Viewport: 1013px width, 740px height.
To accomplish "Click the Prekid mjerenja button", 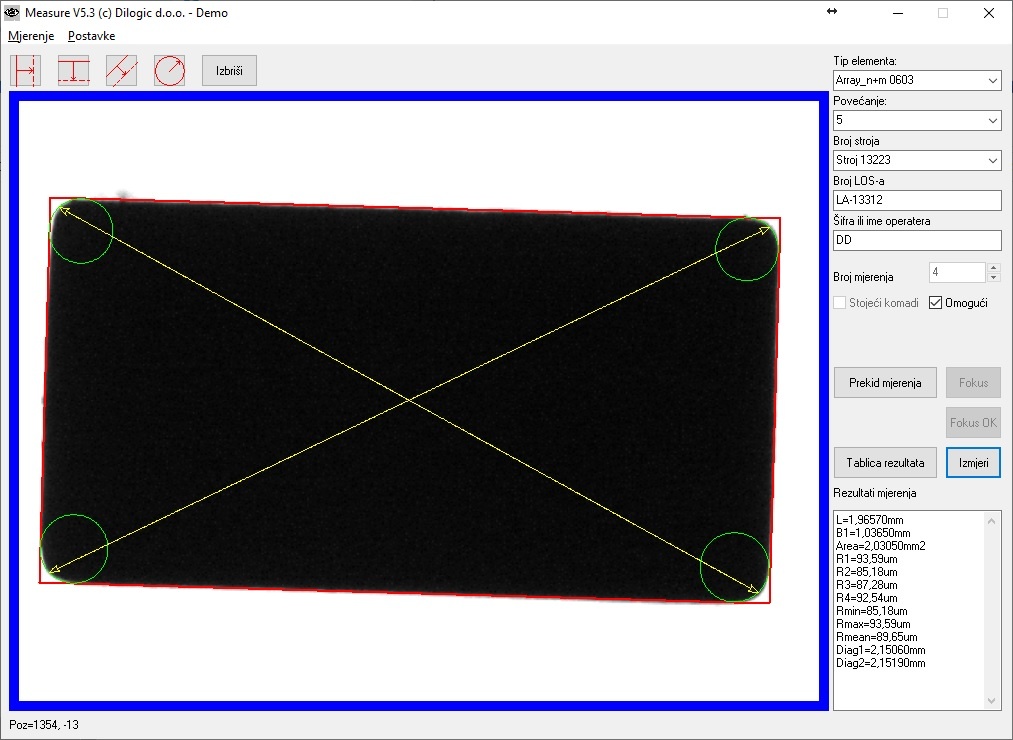I will [885, 383].
